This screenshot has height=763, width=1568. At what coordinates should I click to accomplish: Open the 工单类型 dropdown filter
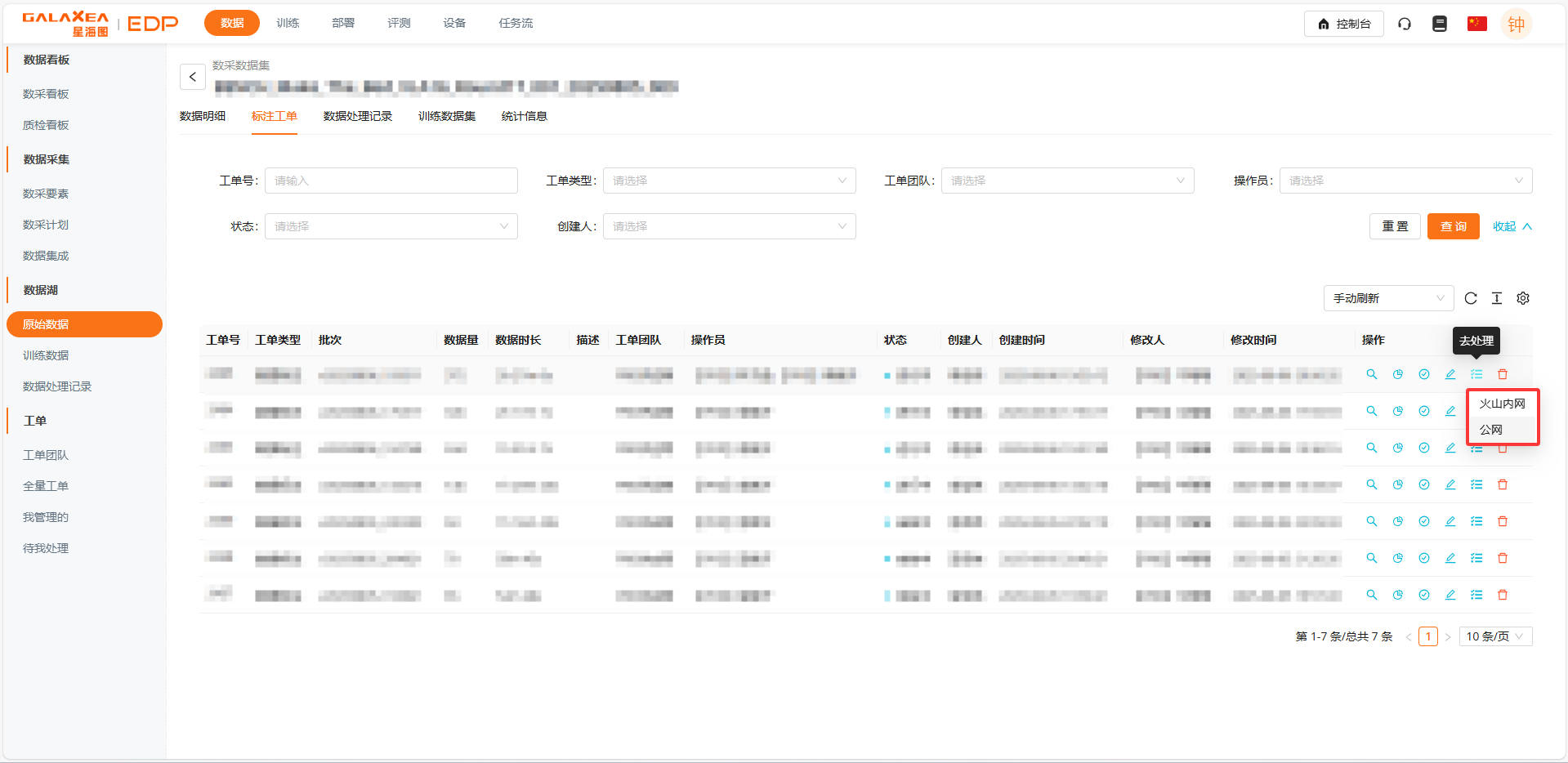coord(729,181)
